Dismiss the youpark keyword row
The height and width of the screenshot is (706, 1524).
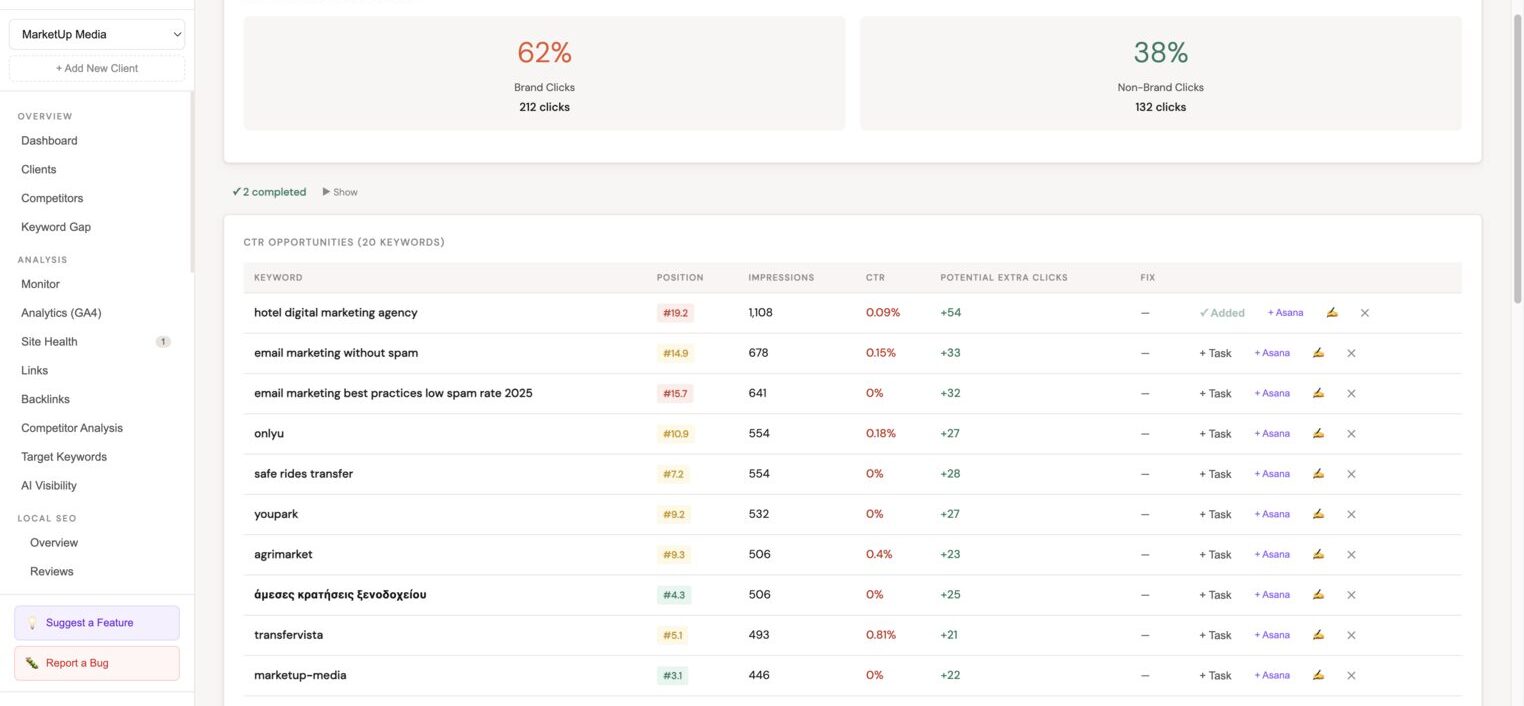click(1351, 514)
